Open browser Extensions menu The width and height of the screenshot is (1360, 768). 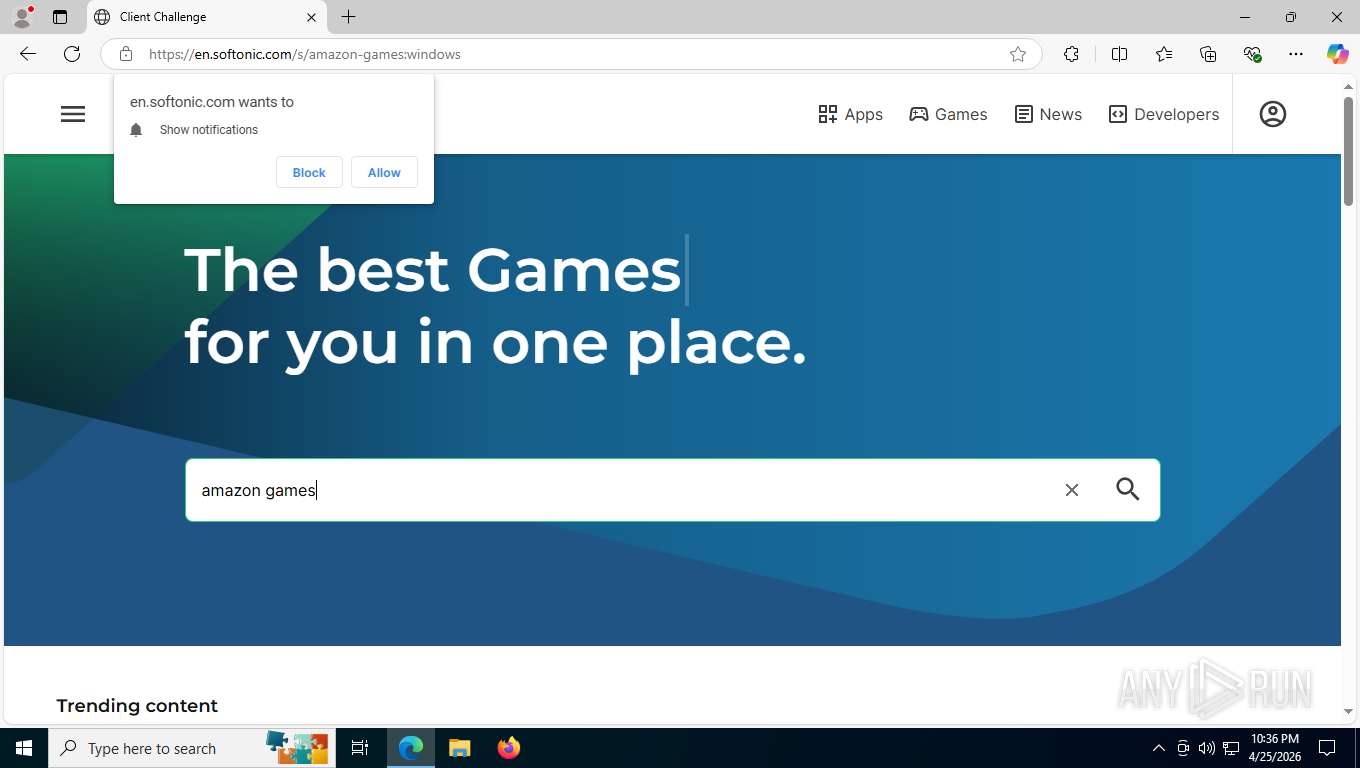tap(1071, 54)
